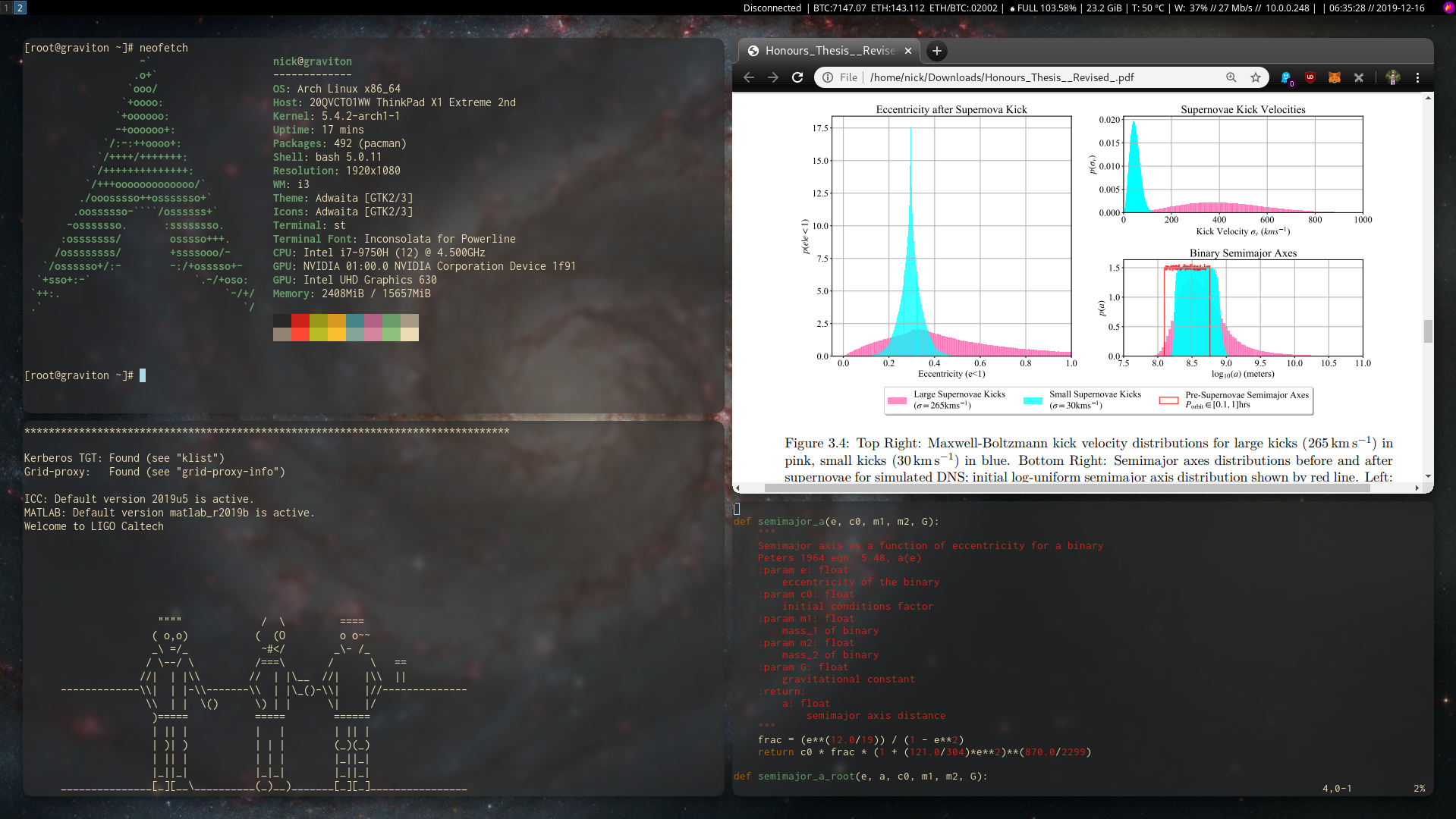
Task: Click the '4,0-1' cursor position in vim
Action: coord(1337,789)
